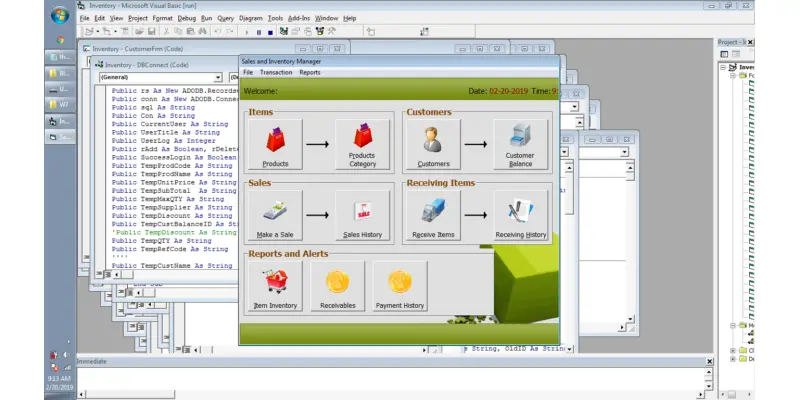Image resolution: width=800 pixels, height=400 pixels.
Task: Click the code line 'Public UserLog As Integer'
Action: [164, 140]
